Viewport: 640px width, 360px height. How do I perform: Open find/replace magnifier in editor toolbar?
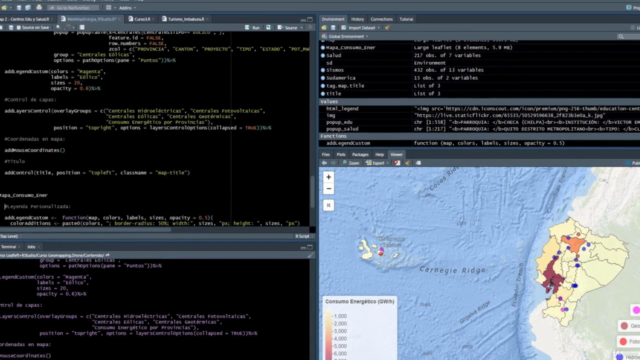[58, 27]
